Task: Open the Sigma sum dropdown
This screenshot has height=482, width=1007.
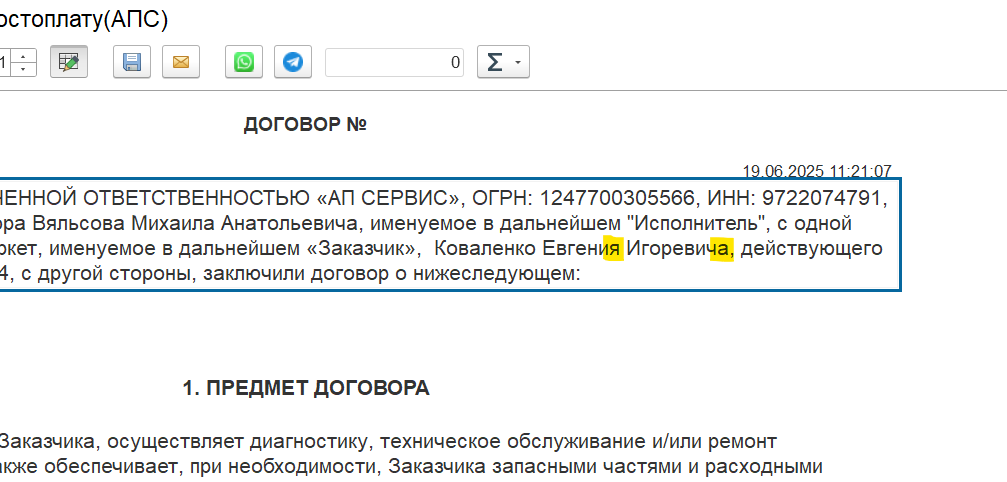Action: (x=503, y=62)
